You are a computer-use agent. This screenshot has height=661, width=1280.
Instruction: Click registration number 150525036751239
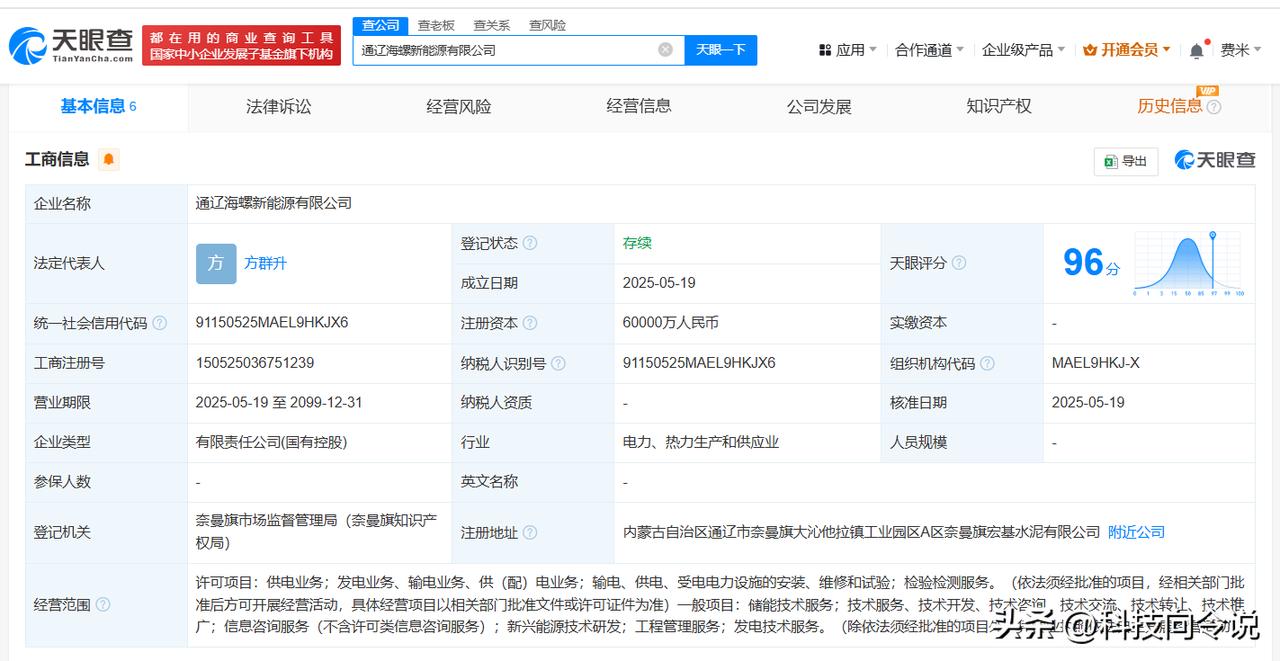tap(255, 362)
